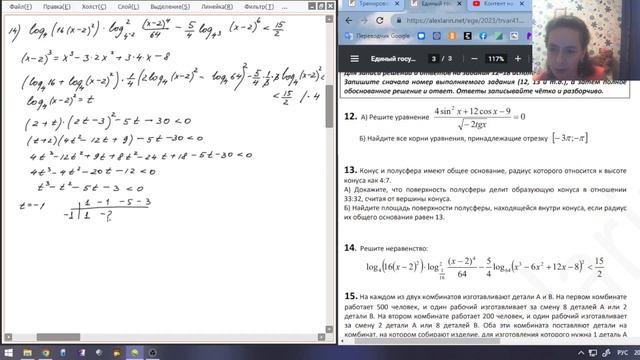Open File Explorer from the taskbar
The image size is (640, 360).
tap(27, 353)
